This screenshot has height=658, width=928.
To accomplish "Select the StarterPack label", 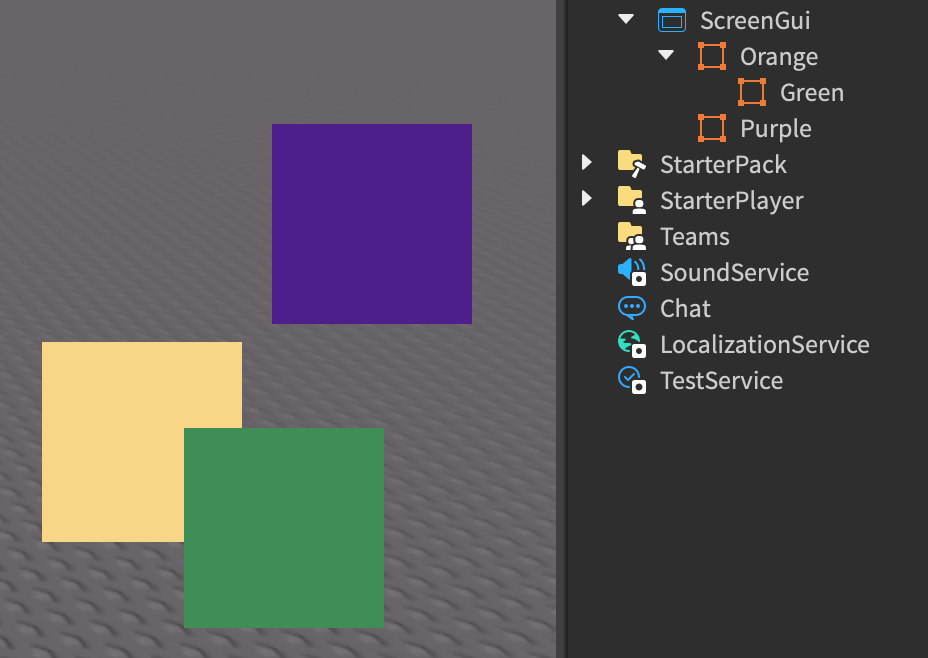I will (x=723, y=164).
